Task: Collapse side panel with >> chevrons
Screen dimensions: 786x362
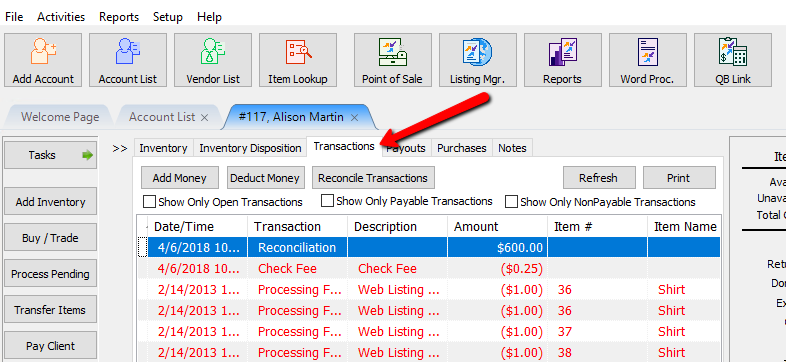Action: click(120, 148)
